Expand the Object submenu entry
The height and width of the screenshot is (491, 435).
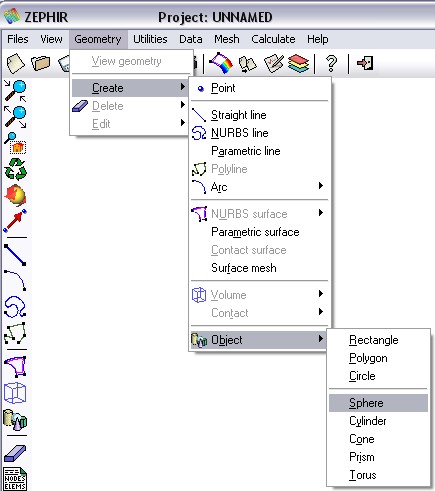(258, 340)
